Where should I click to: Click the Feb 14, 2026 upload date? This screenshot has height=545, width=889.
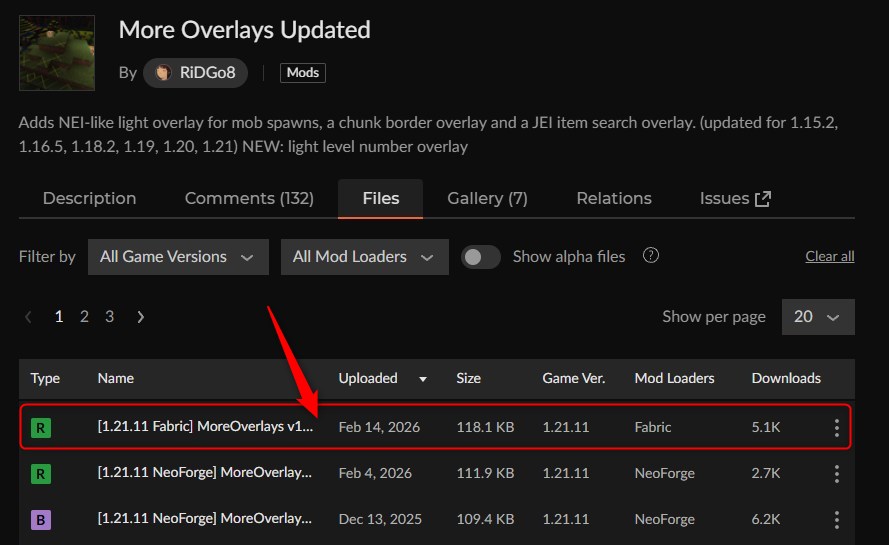point(379,427)
